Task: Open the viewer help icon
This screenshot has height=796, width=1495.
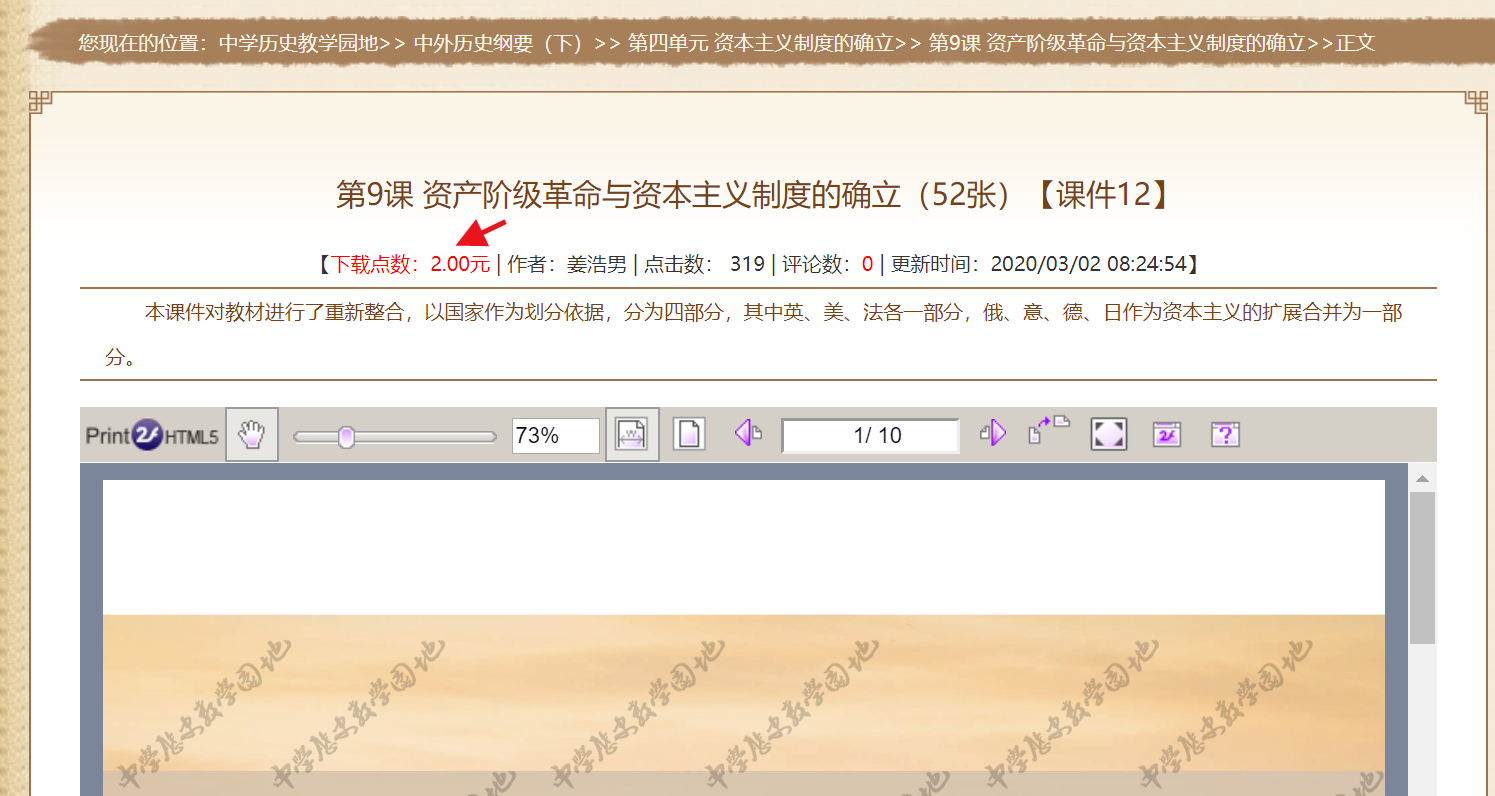Action: (x=1225, y=435)
